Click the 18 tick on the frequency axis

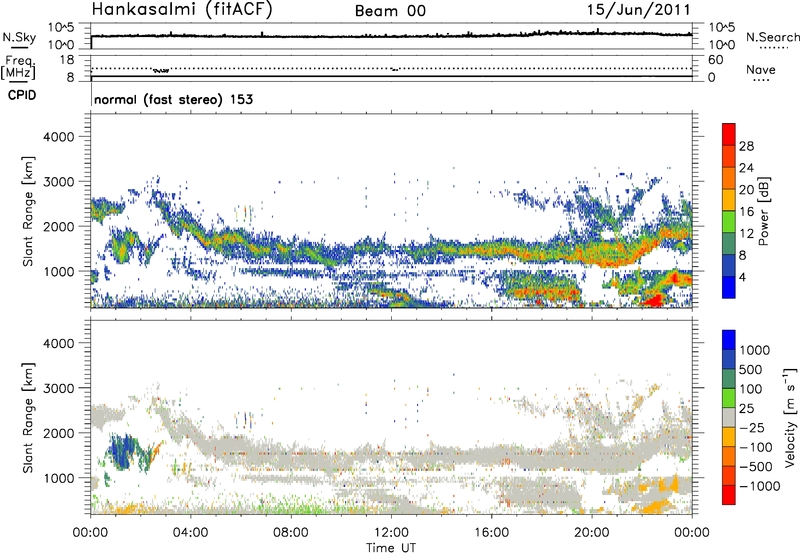pos(67,60)
